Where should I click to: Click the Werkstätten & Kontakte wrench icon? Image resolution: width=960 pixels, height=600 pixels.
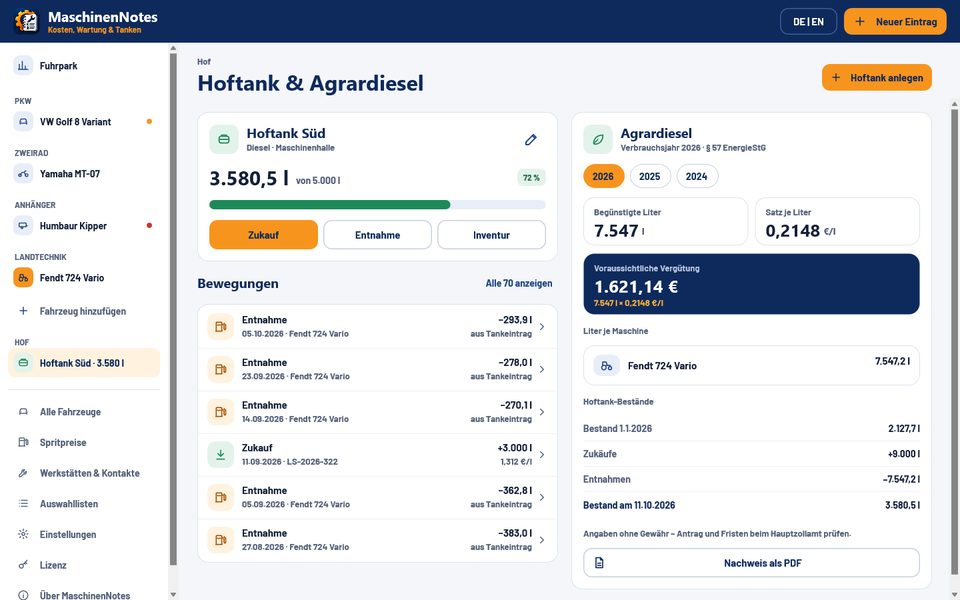click(x=23, y=473)
